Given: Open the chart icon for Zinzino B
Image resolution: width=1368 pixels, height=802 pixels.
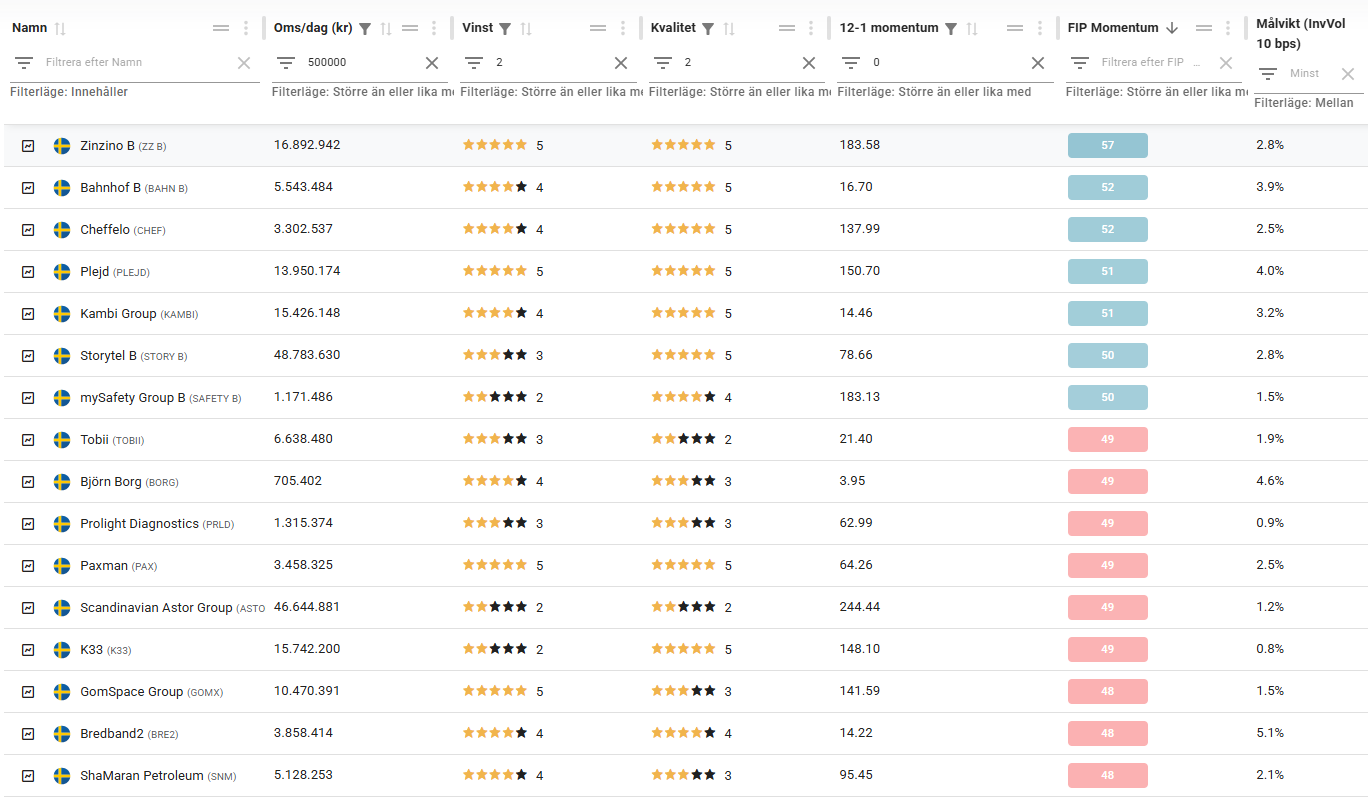Looking at the screenshot, I should tap(28, 146).
